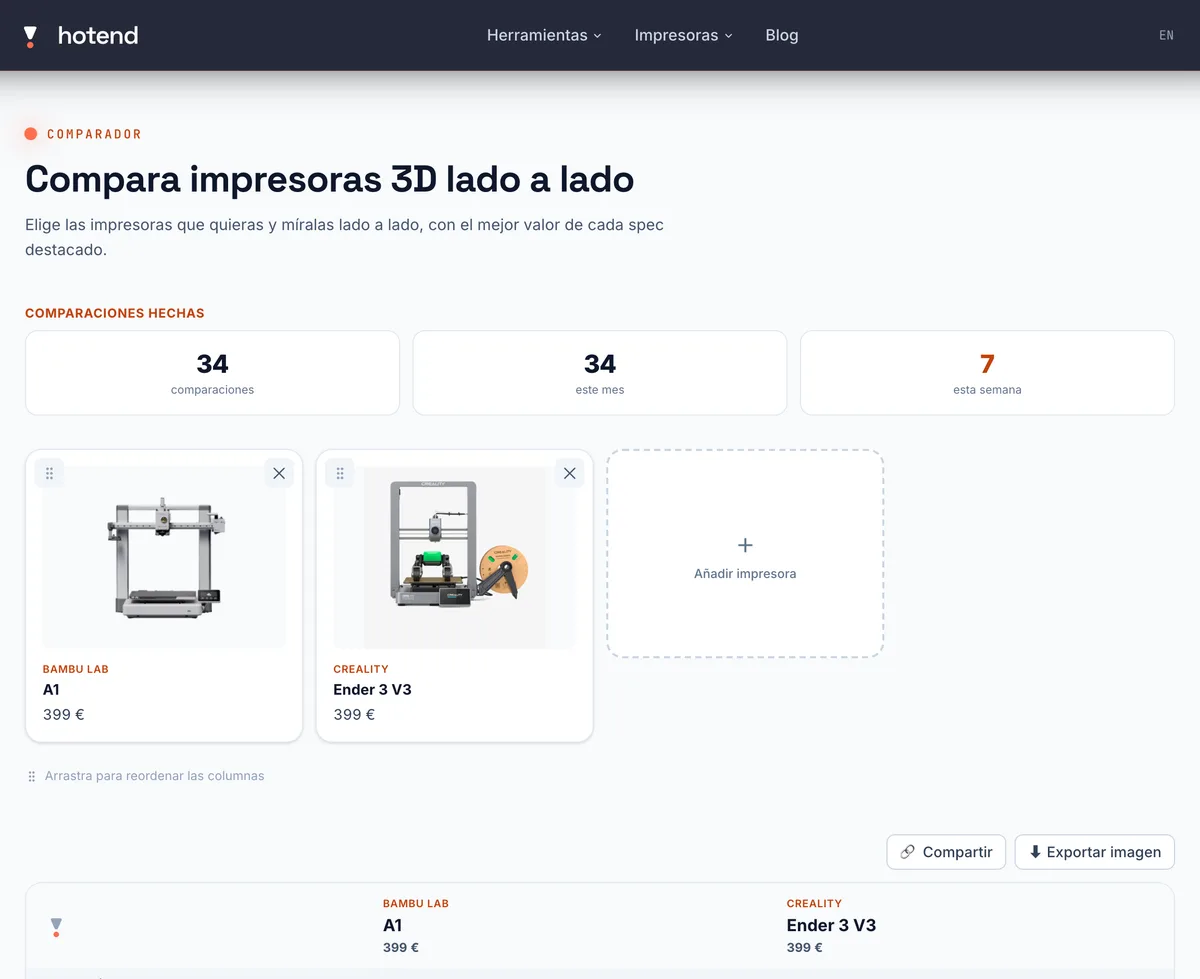1200x979 pixels.
Task: Click the Ender 3 V3 name in card
Action: click(x=372, y=690)
